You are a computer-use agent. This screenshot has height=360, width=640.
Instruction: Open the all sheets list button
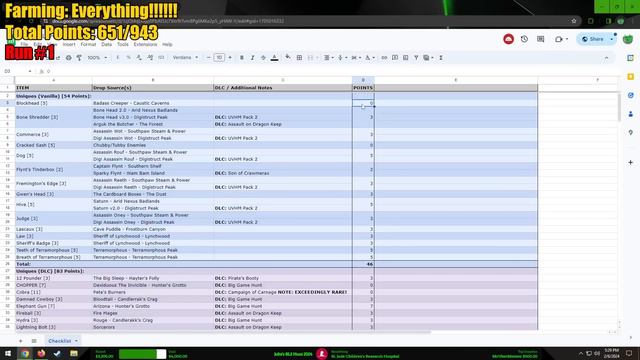coord(34,341)
